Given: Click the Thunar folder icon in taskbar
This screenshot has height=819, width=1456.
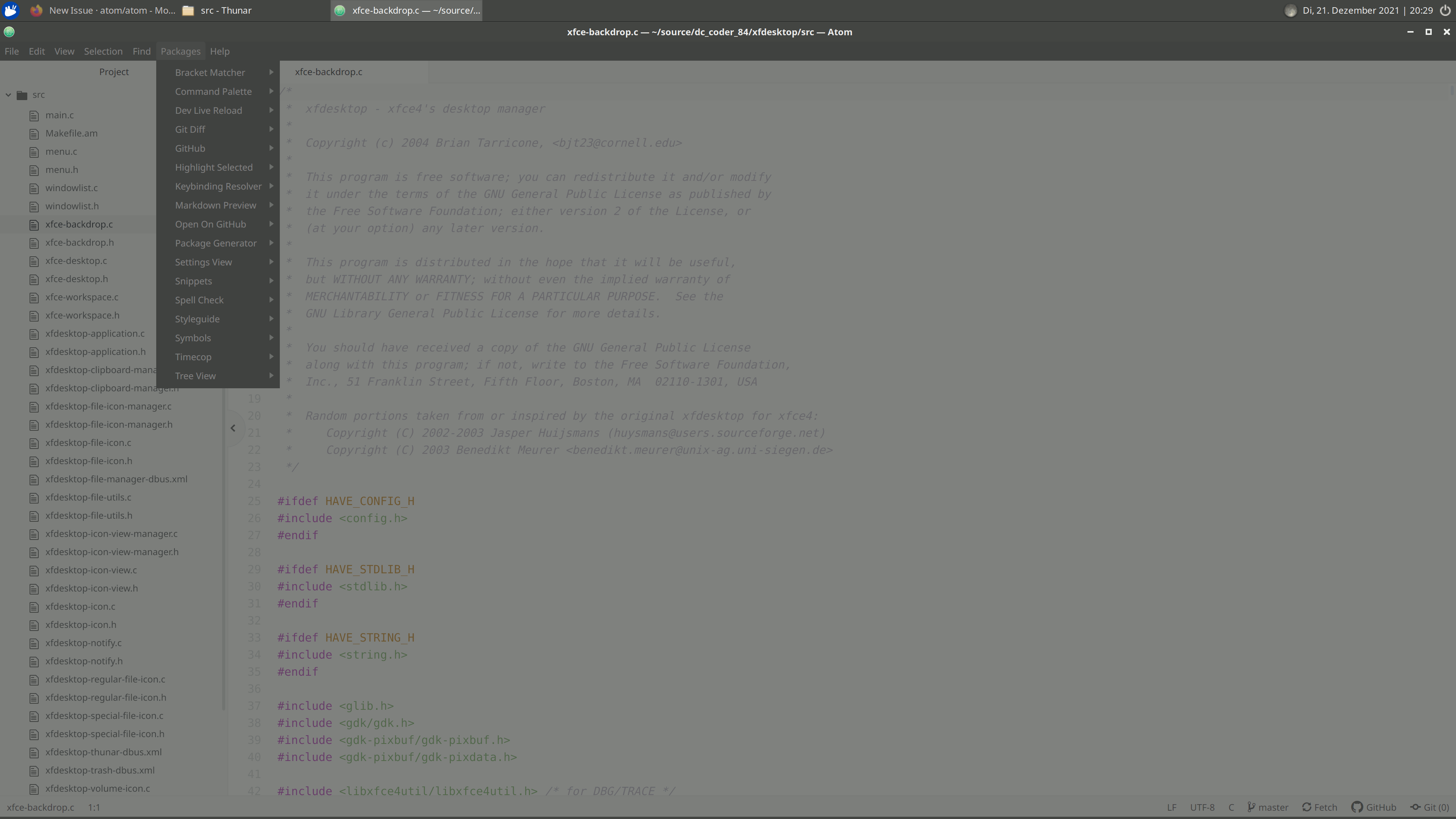Looking at the screenshot, I should coord(189,10).
